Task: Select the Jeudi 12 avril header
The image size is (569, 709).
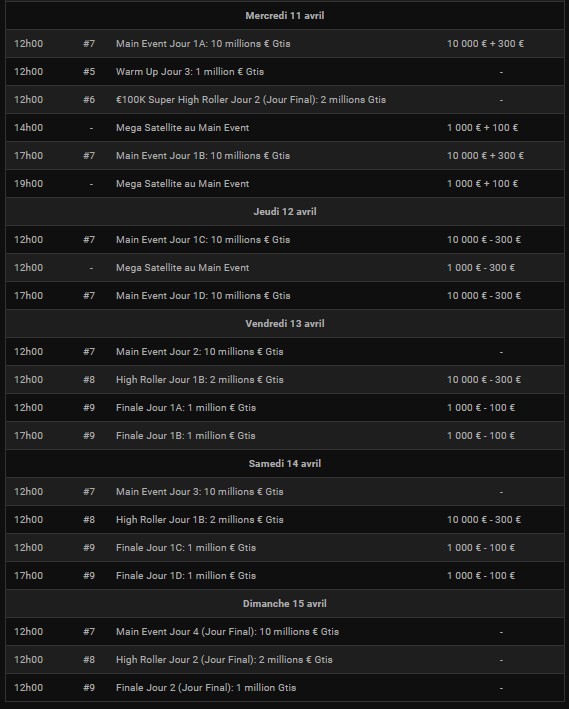Action: pyautogui.click(x=284, y=212)
